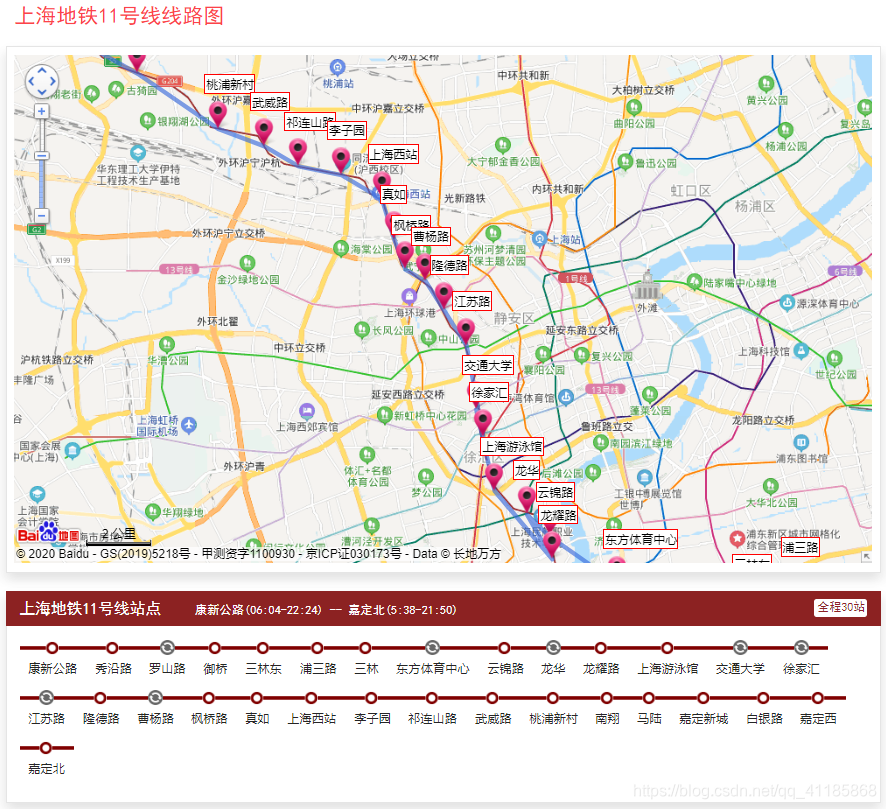Select the 康新公路 station node in list
The height and width of the screenshot is (809, 886).
[x=52, y=647]
